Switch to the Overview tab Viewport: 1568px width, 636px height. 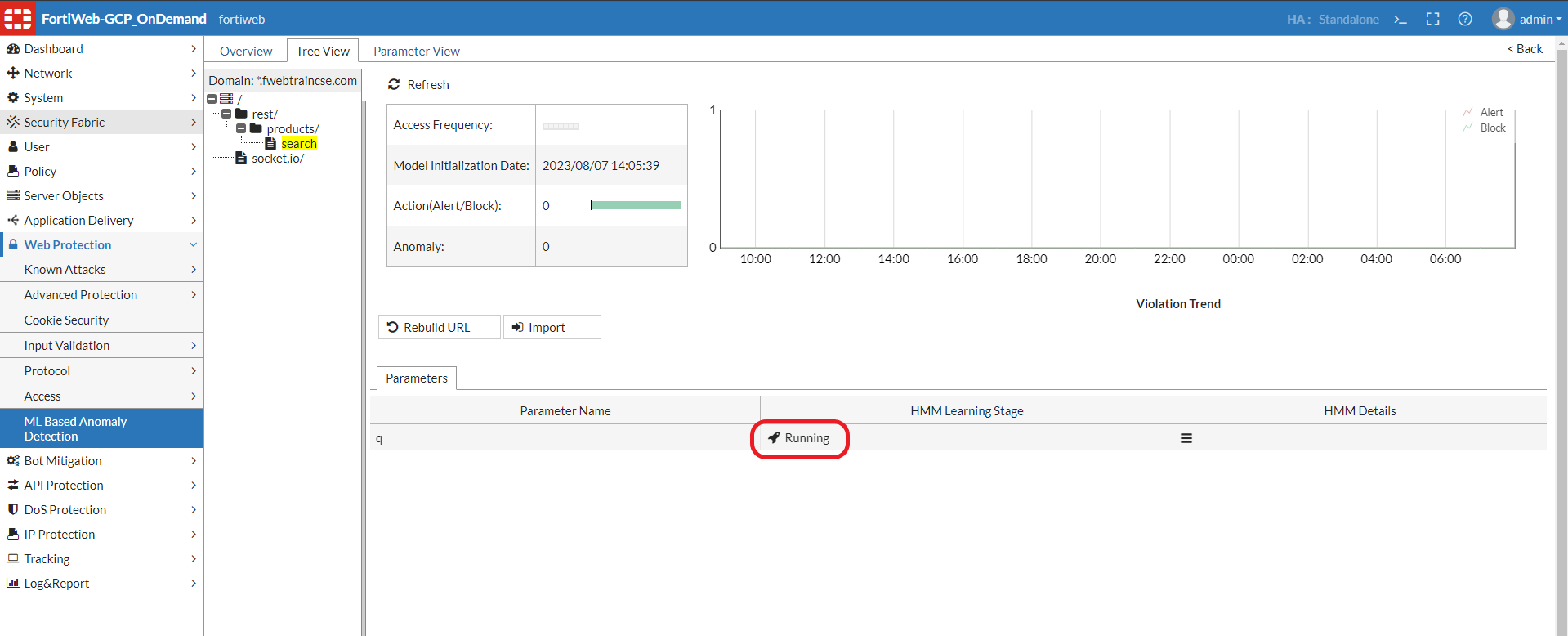point(246,51)
